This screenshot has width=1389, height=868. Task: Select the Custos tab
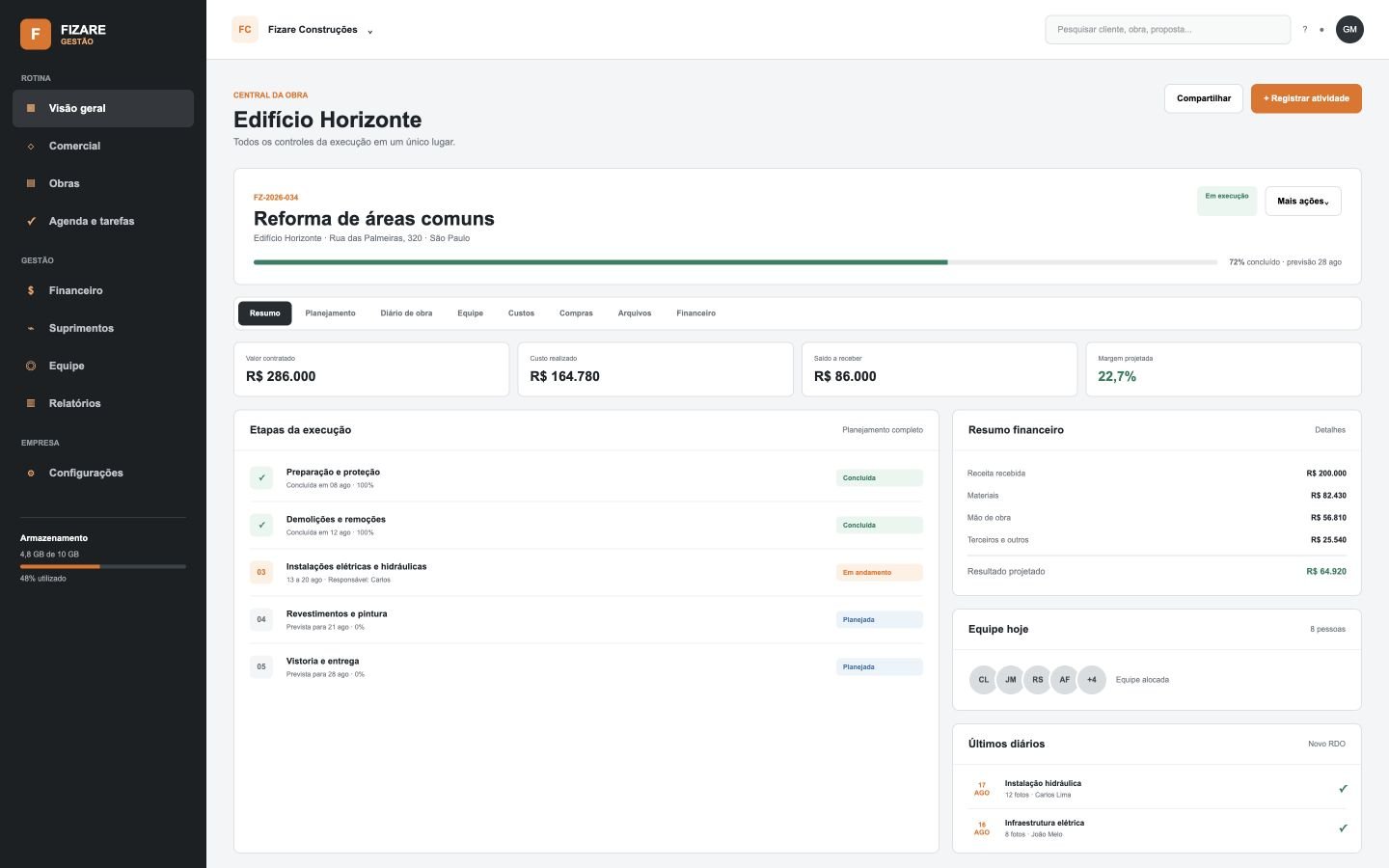click(521, 313)
